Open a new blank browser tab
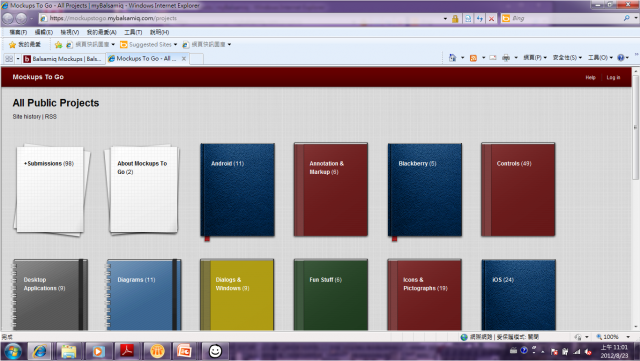This screenshot has height=361, width=640. pyautogui.click(x=196, y=59)
